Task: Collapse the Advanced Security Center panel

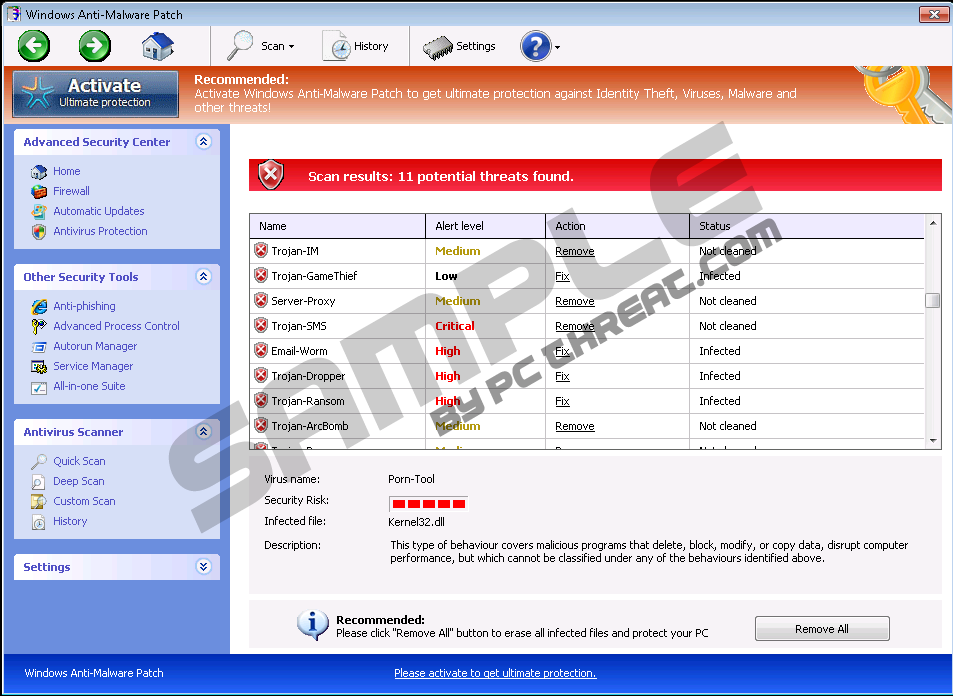Action: (204, 142)
